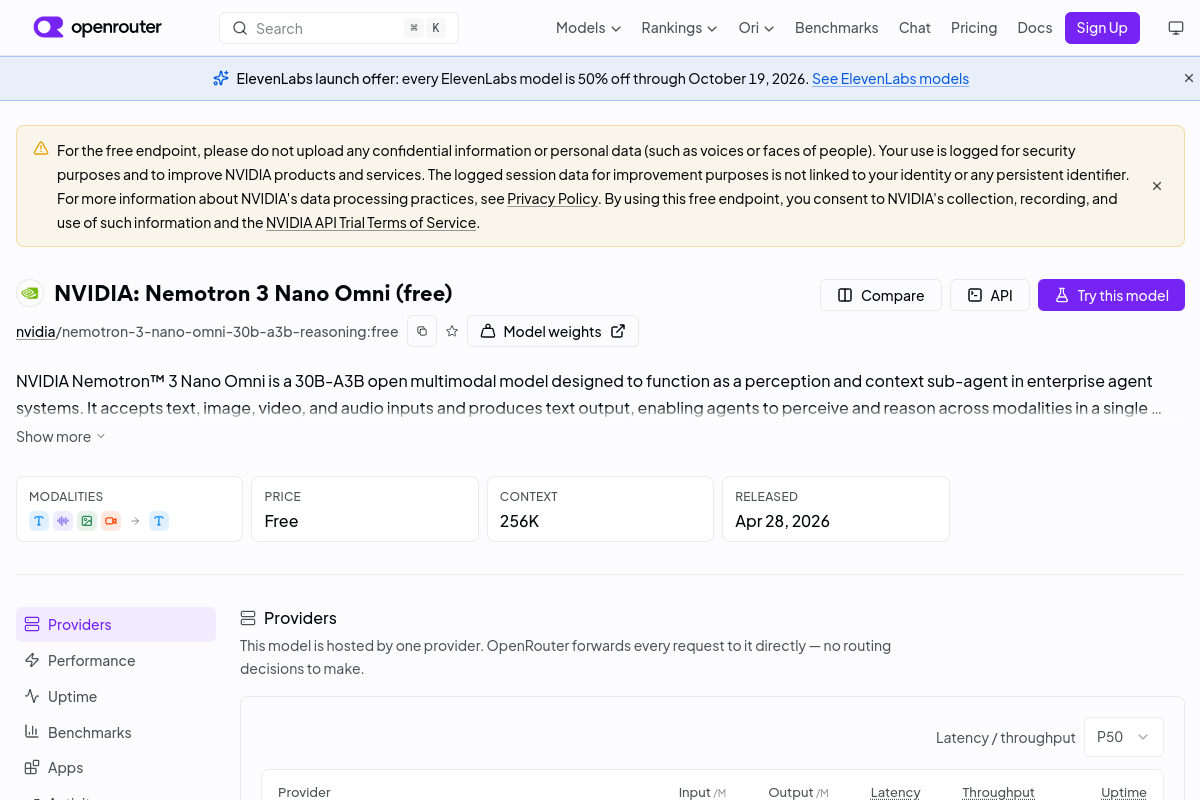Screen dimensions: 1200x800
Task: Expand the description with Show more
Action: point(61,437)
